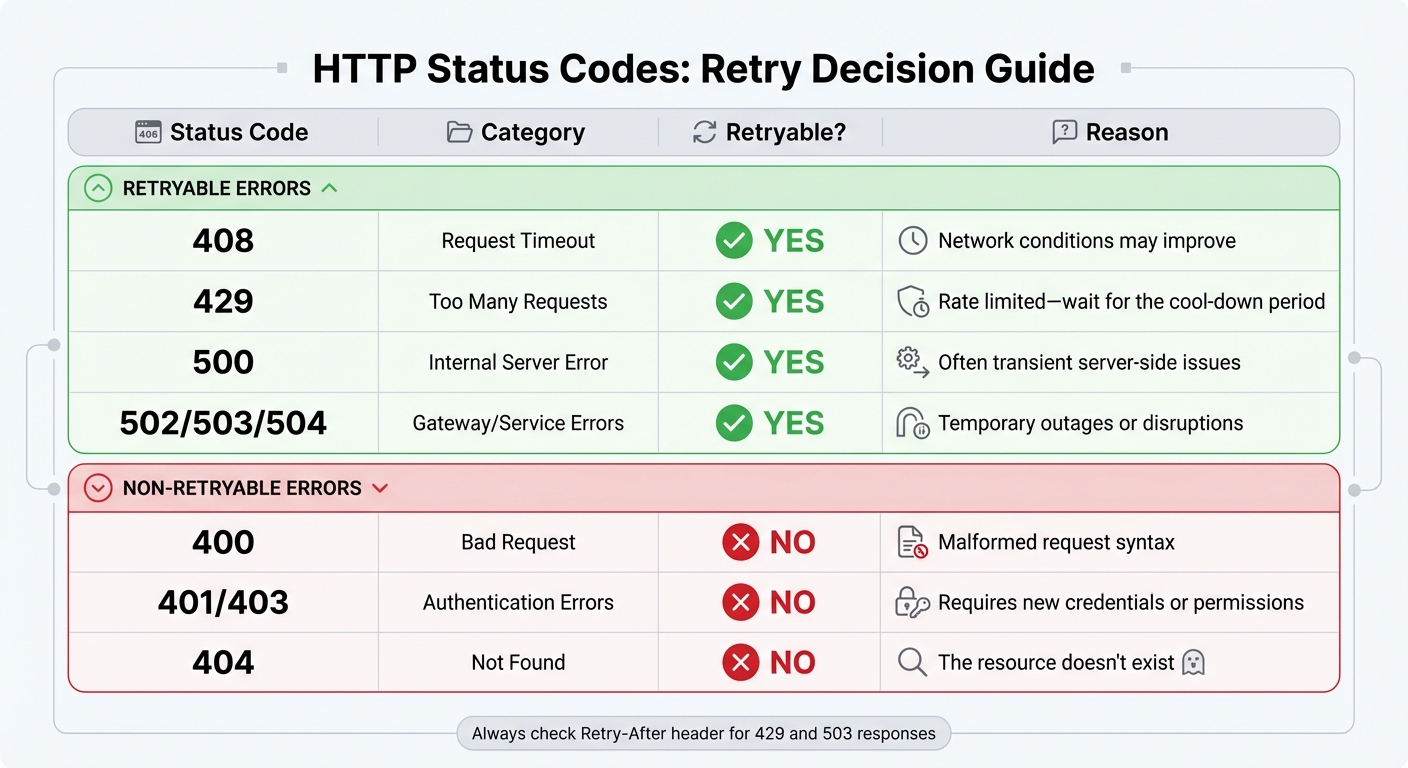
Task: Click the ghost icon after "doesn't exist"
Action: point(1193,662)
